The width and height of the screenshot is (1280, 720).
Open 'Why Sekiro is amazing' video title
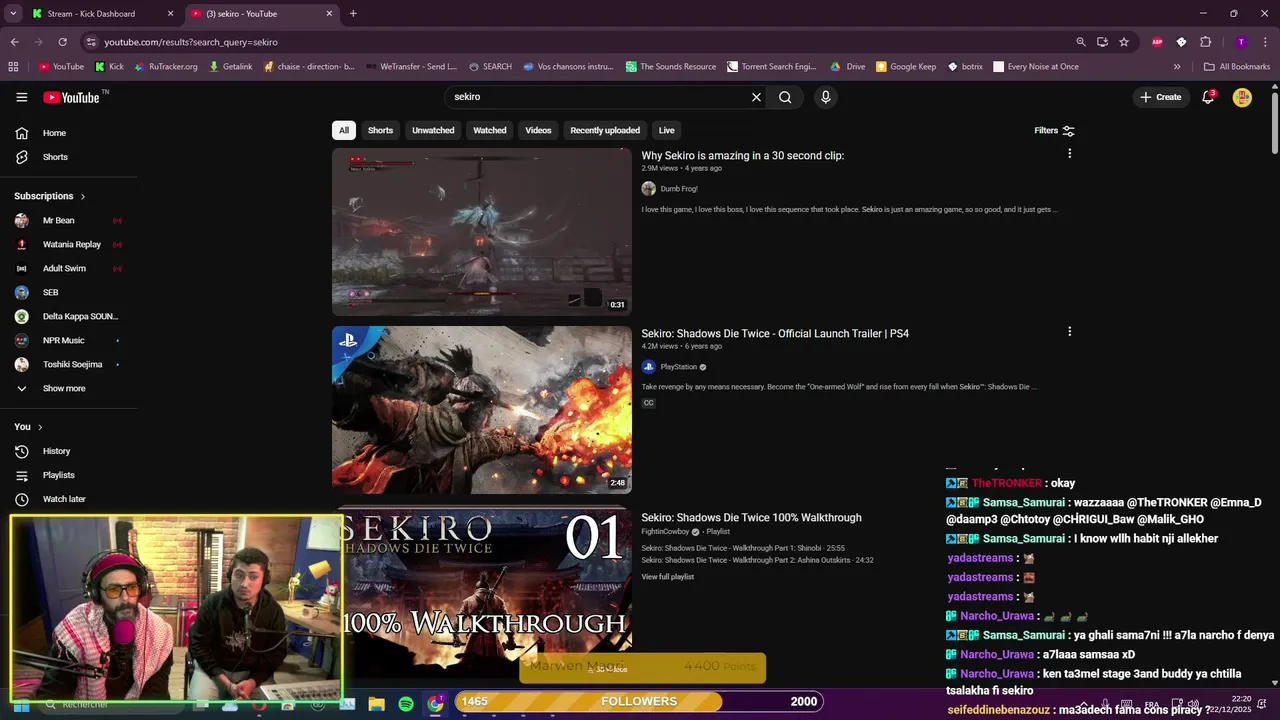click(743, 156)
